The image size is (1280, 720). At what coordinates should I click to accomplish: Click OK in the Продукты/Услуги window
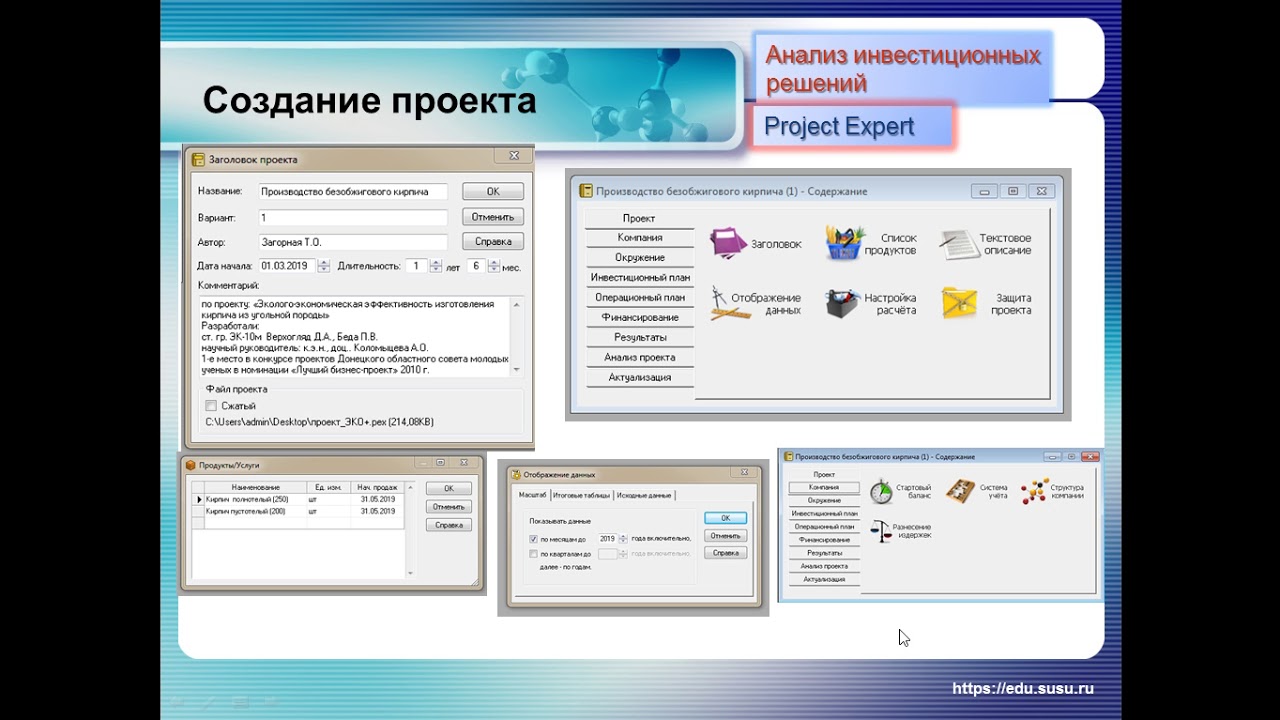pos(448,488)
